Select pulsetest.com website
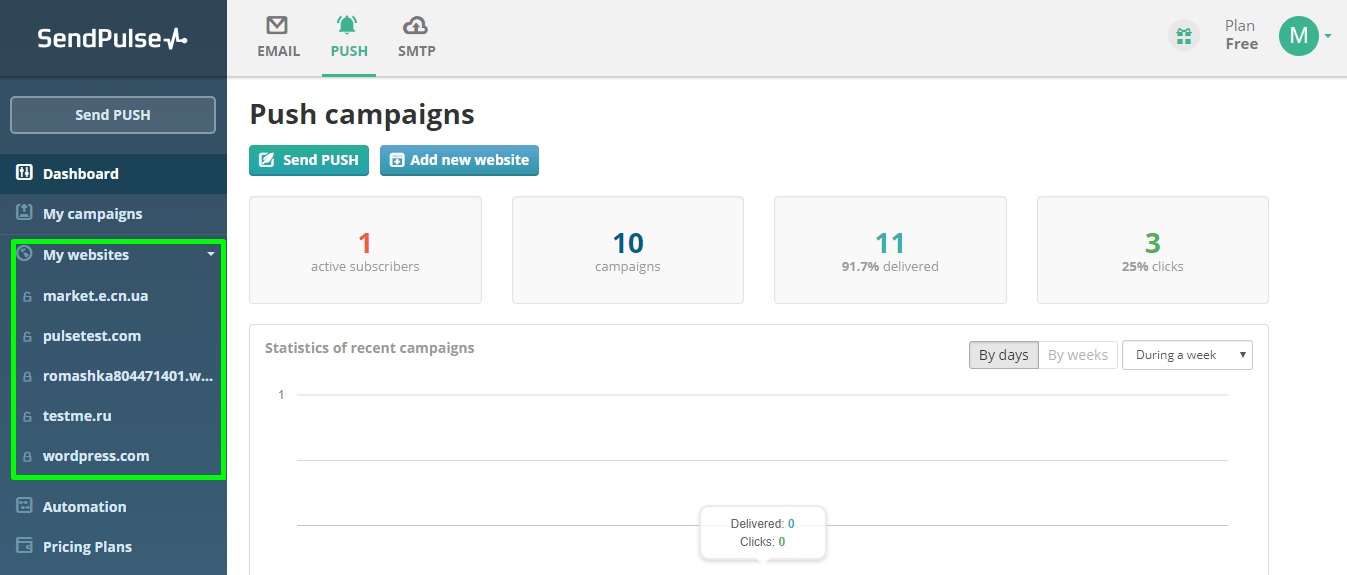Screen dimensions: 1347x575 tap(92, 336)
